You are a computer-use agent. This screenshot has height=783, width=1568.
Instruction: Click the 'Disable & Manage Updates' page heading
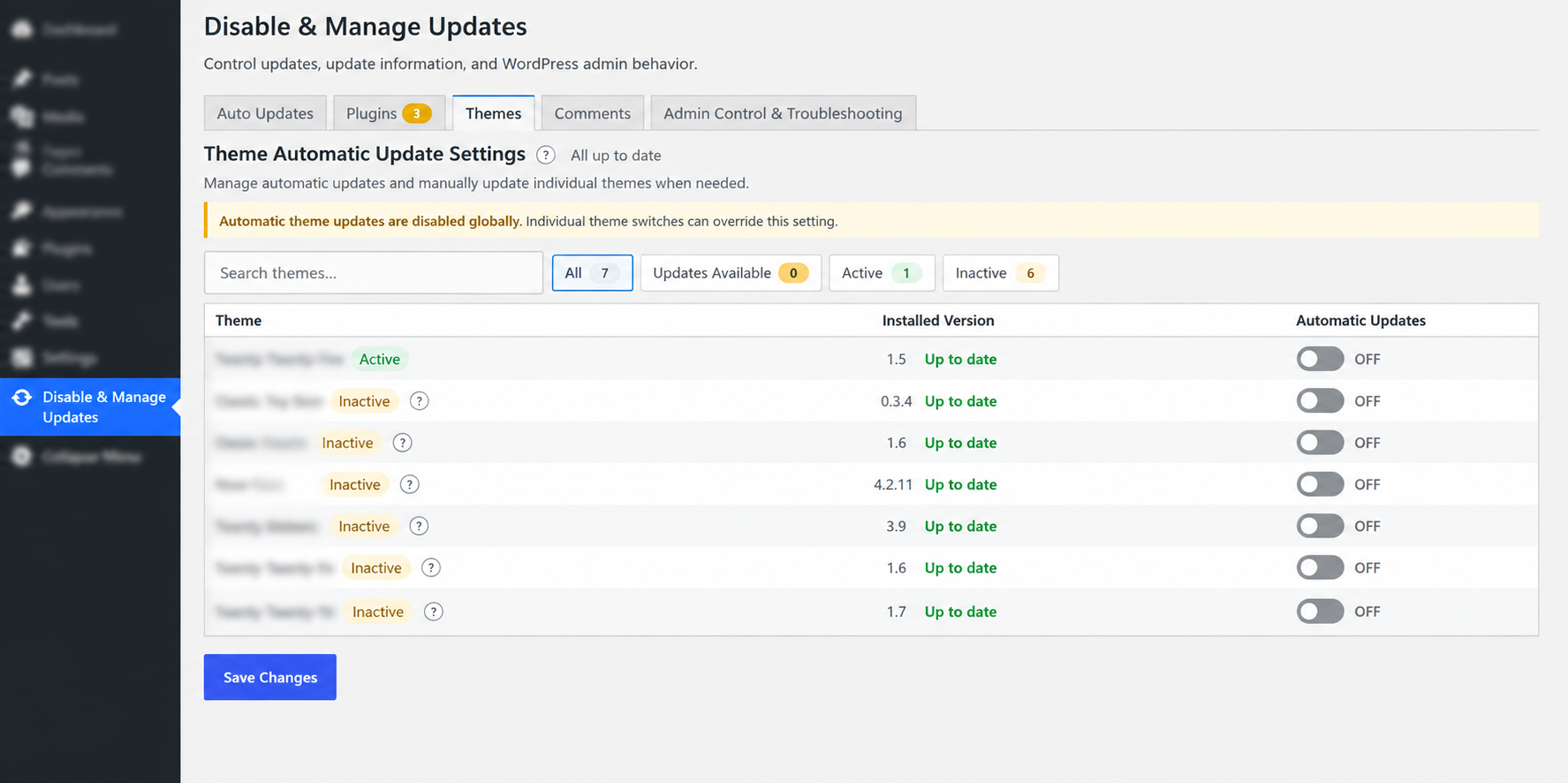366,27
